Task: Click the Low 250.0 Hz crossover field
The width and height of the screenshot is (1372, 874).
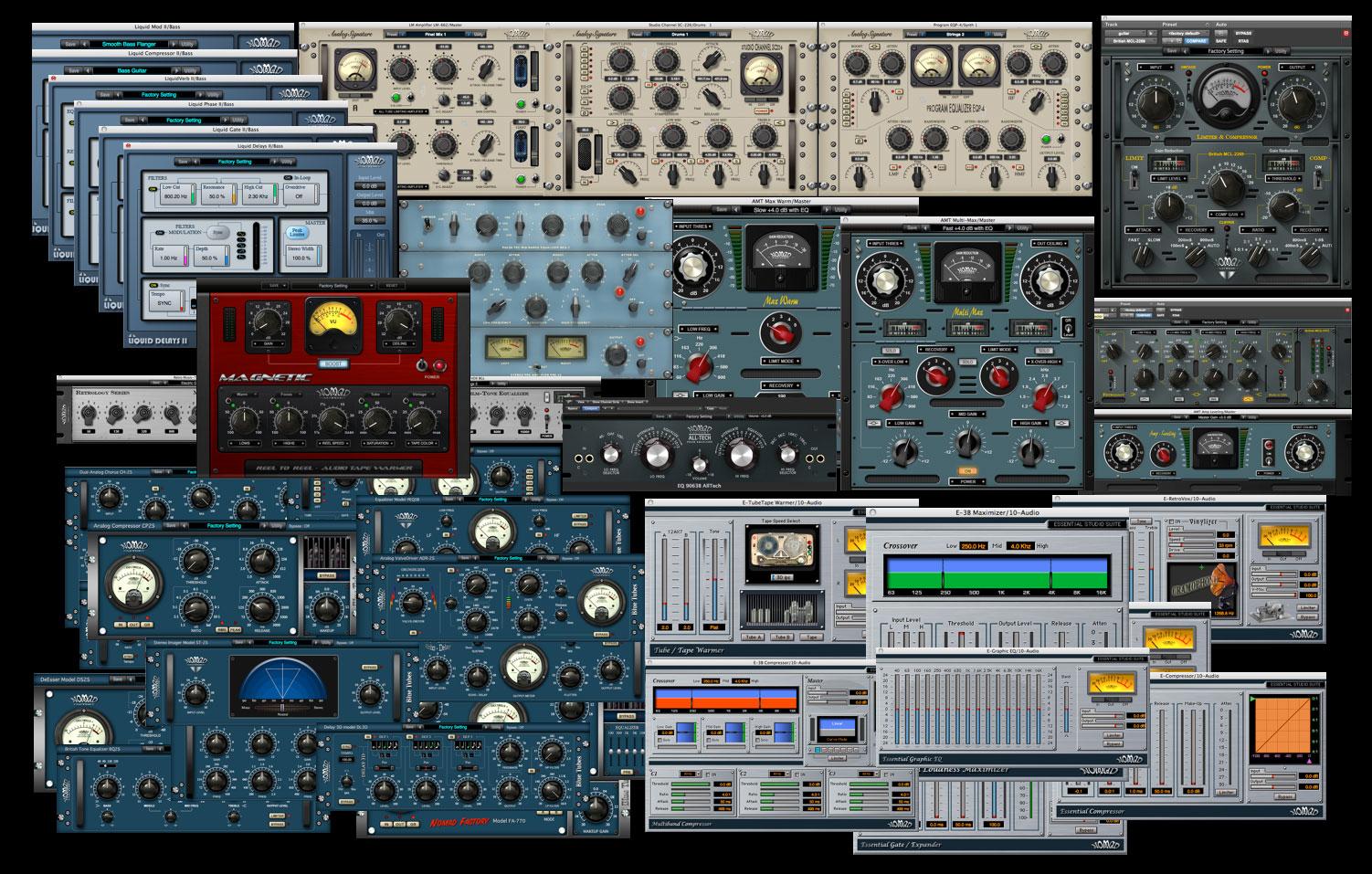Action: (x=972, y=546)
